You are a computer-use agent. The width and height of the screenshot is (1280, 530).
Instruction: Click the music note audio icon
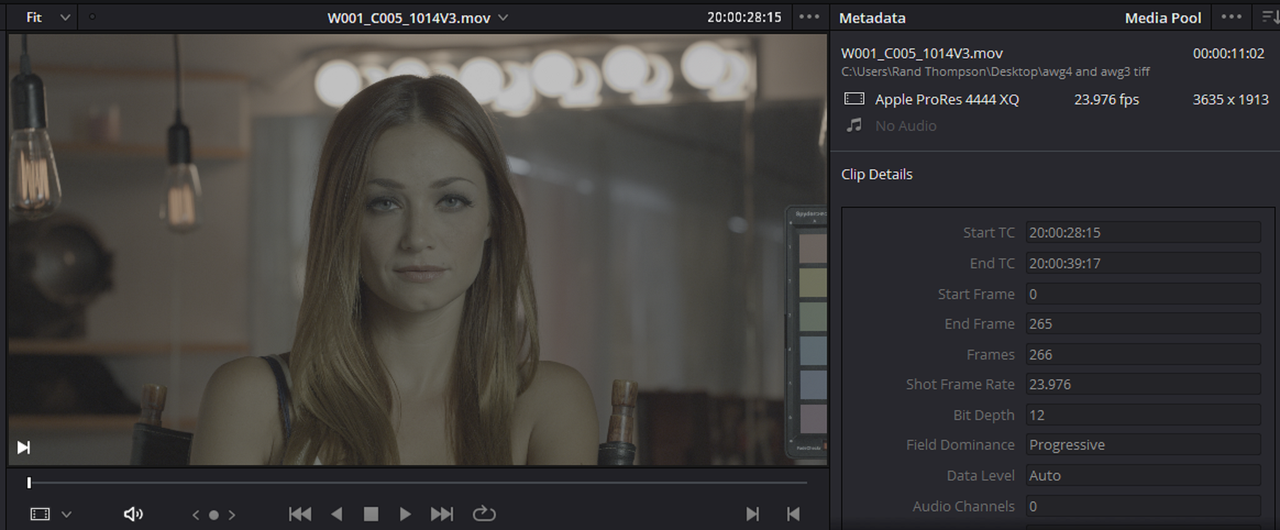(x=854, y=125)
